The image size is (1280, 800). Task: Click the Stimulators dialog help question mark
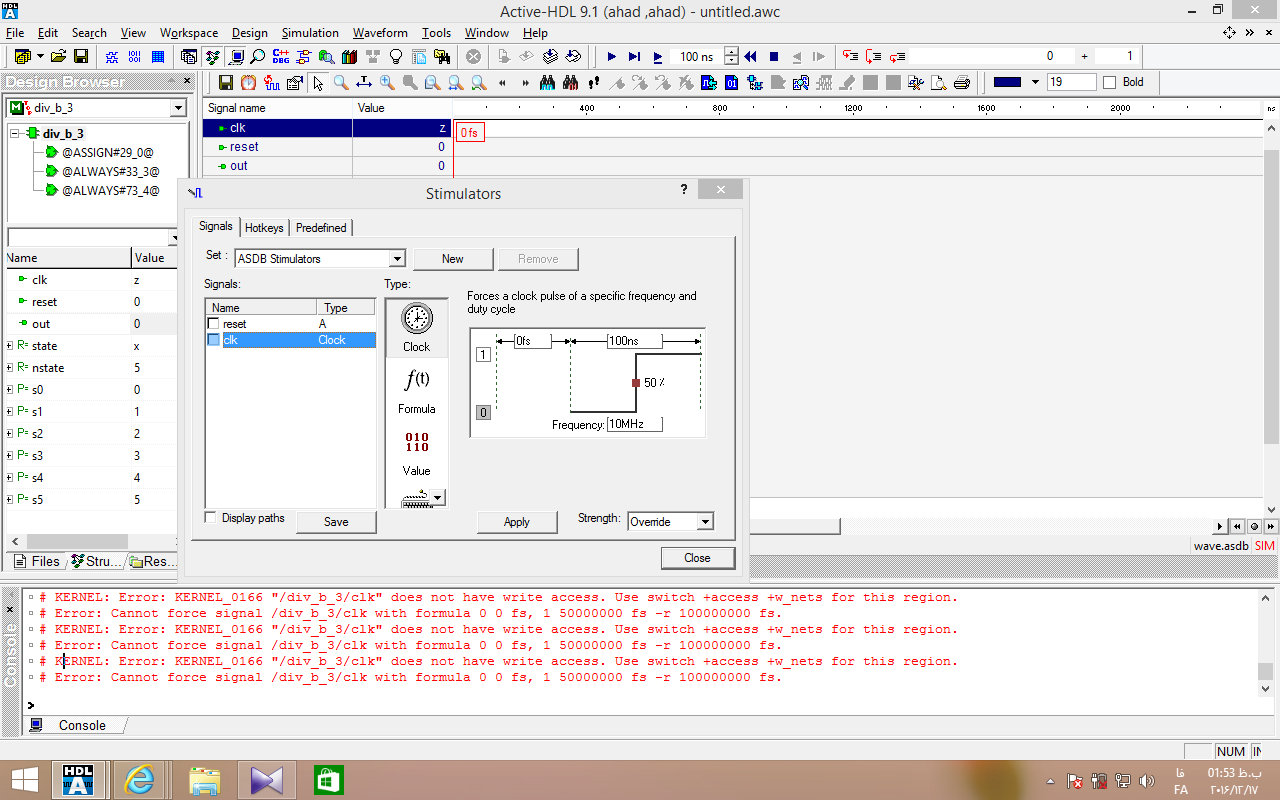[x=684, y=189]
